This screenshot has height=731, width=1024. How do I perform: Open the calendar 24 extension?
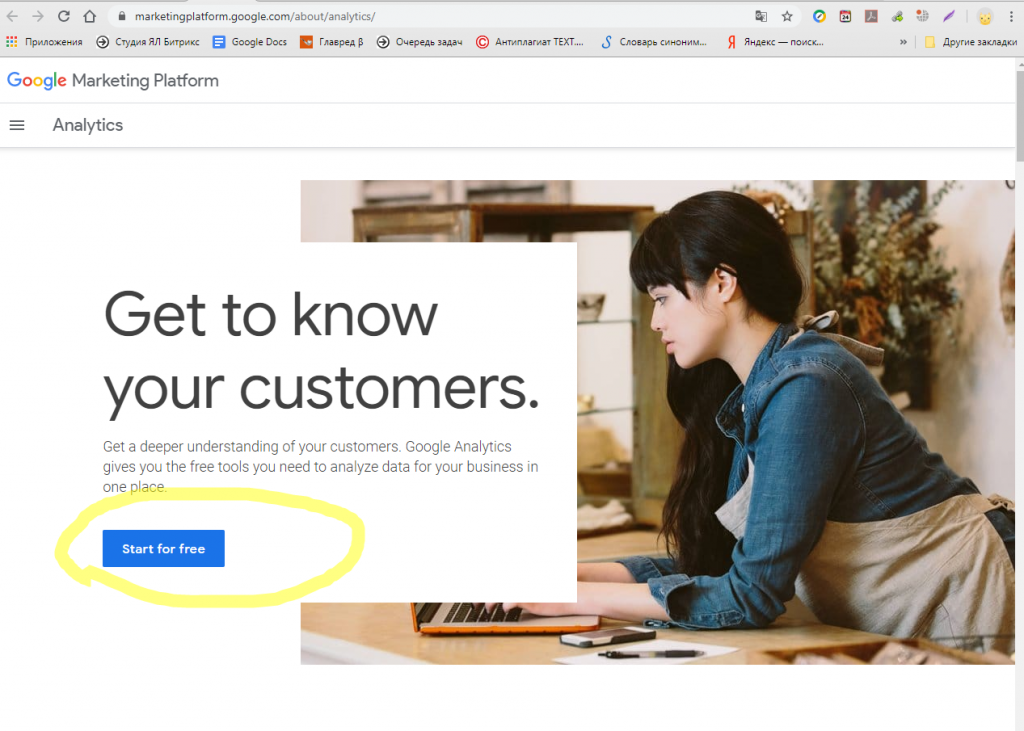click(x=845, y=16)
